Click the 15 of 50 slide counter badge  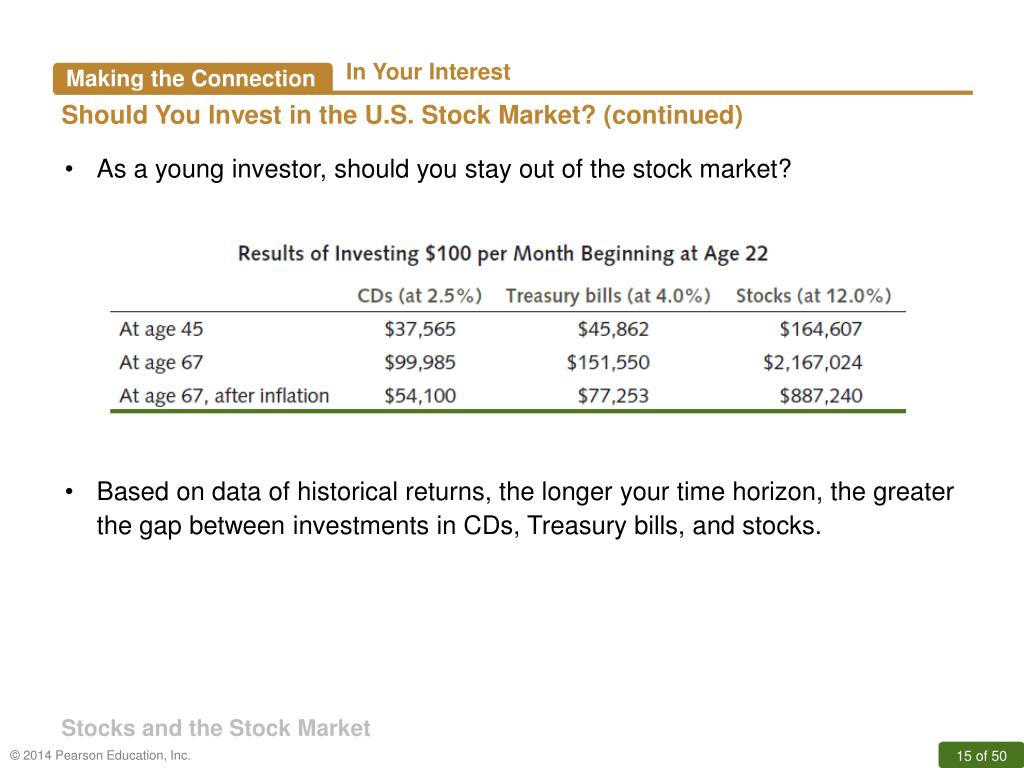[981, 756]
